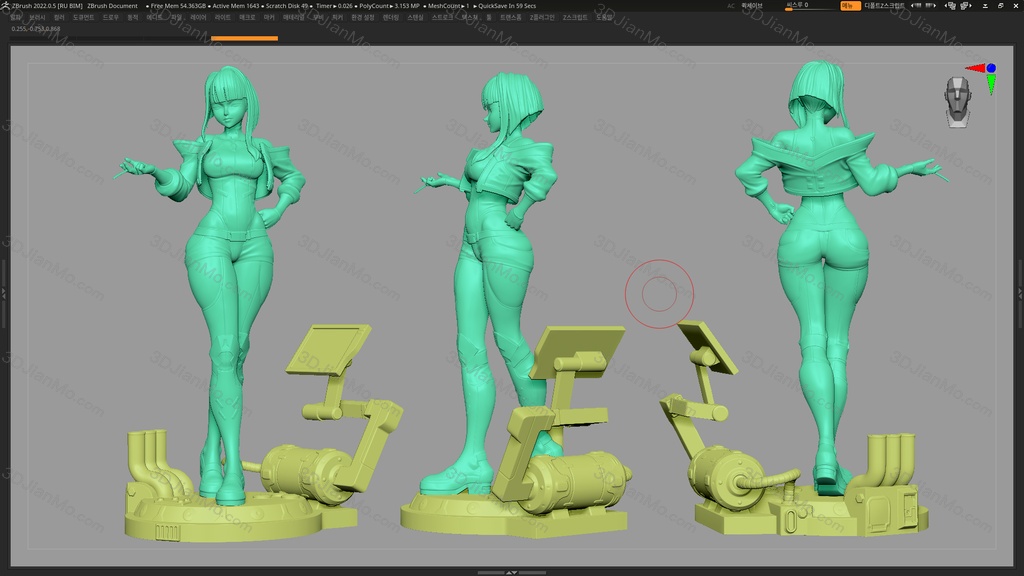
Task: Click the 디폴트Z스크립트 (DefaultZScript) button
Action: (x=885, y=6)
